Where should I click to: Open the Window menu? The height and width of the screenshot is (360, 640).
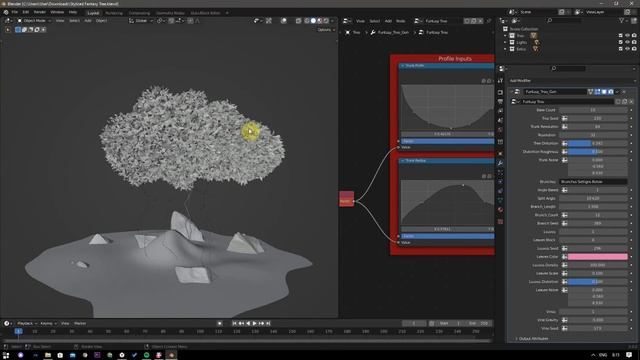(x=57, y=12)
